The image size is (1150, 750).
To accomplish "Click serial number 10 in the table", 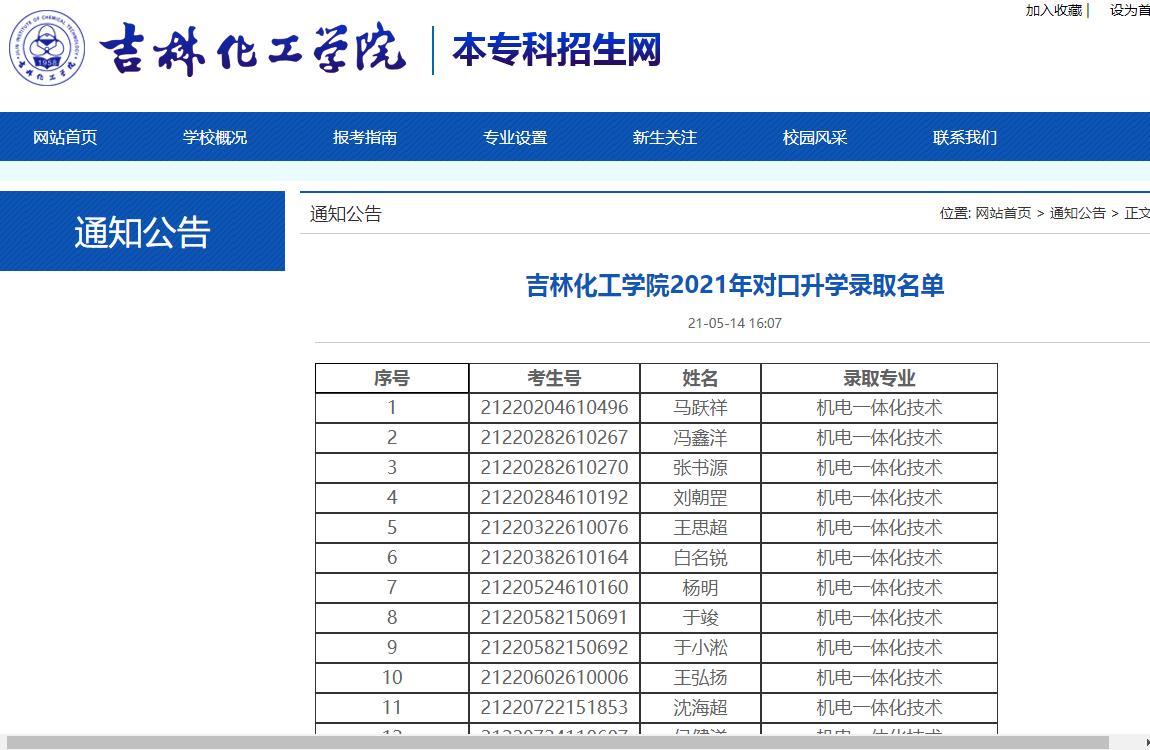I will (x=392, y=678).
